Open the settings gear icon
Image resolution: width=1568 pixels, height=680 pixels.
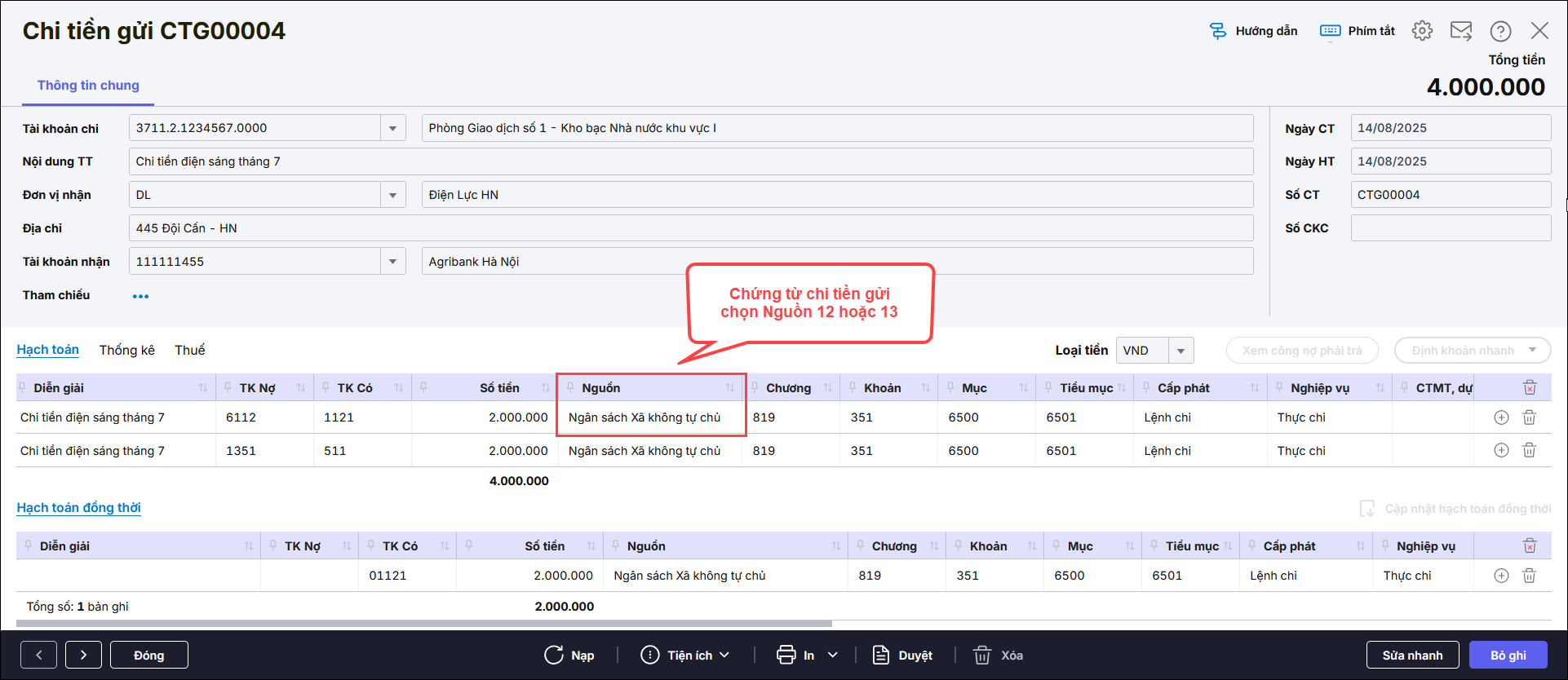1422,31
